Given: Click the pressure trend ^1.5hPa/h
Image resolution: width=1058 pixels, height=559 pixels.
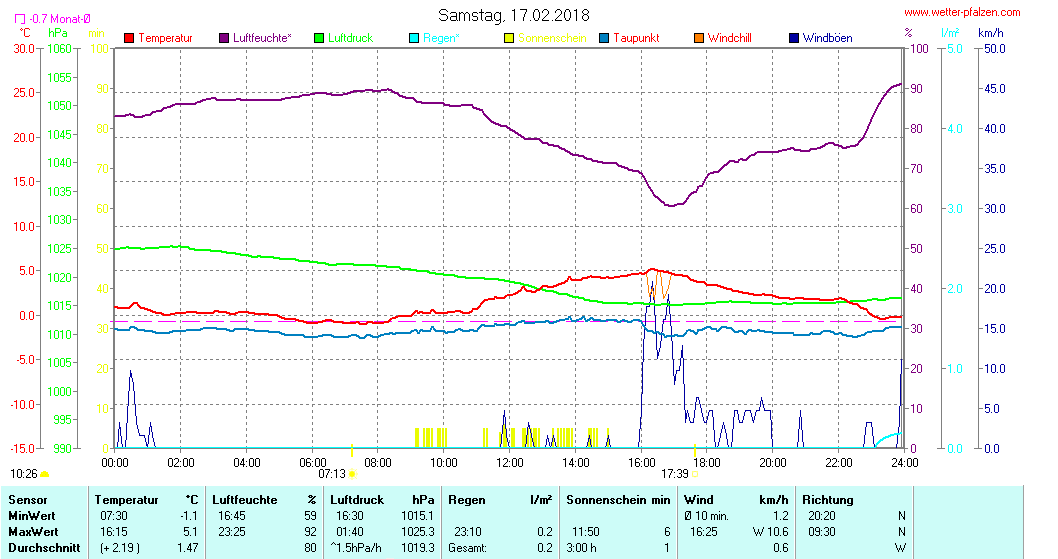Looking at the screenshot, I should click(356, 548).
